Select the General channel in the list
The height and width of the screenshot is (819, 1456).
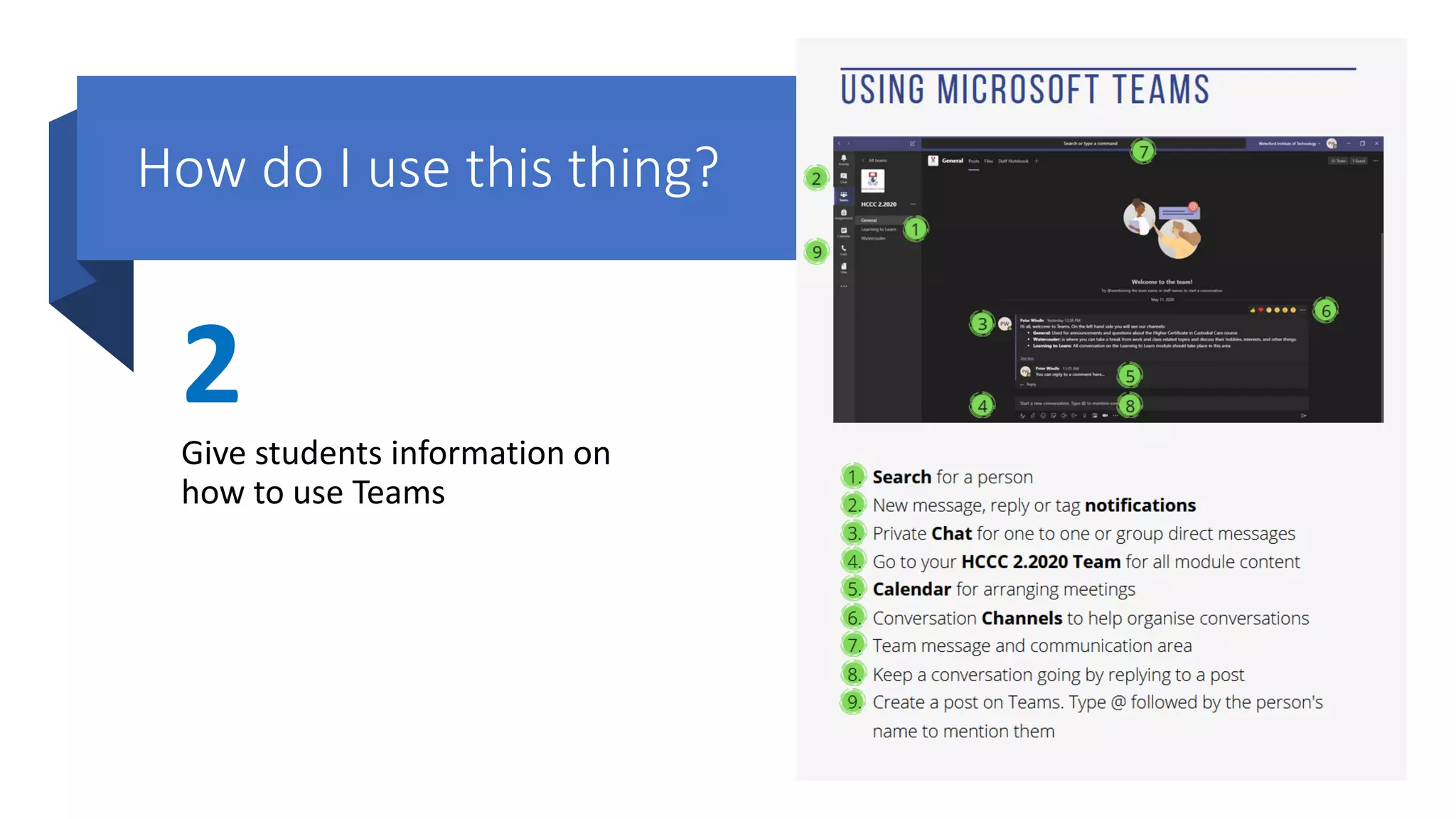[887, 220]
